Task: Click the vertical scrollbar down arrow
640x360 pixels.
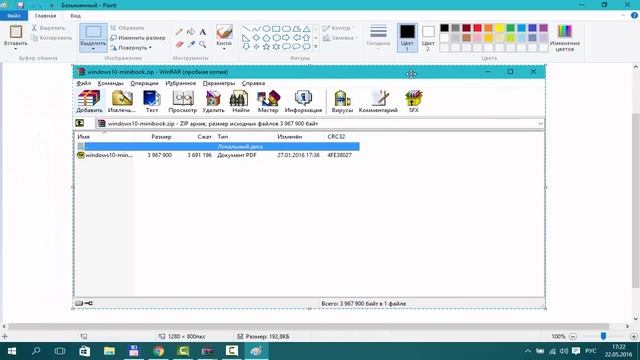Action: click(636, 319)
